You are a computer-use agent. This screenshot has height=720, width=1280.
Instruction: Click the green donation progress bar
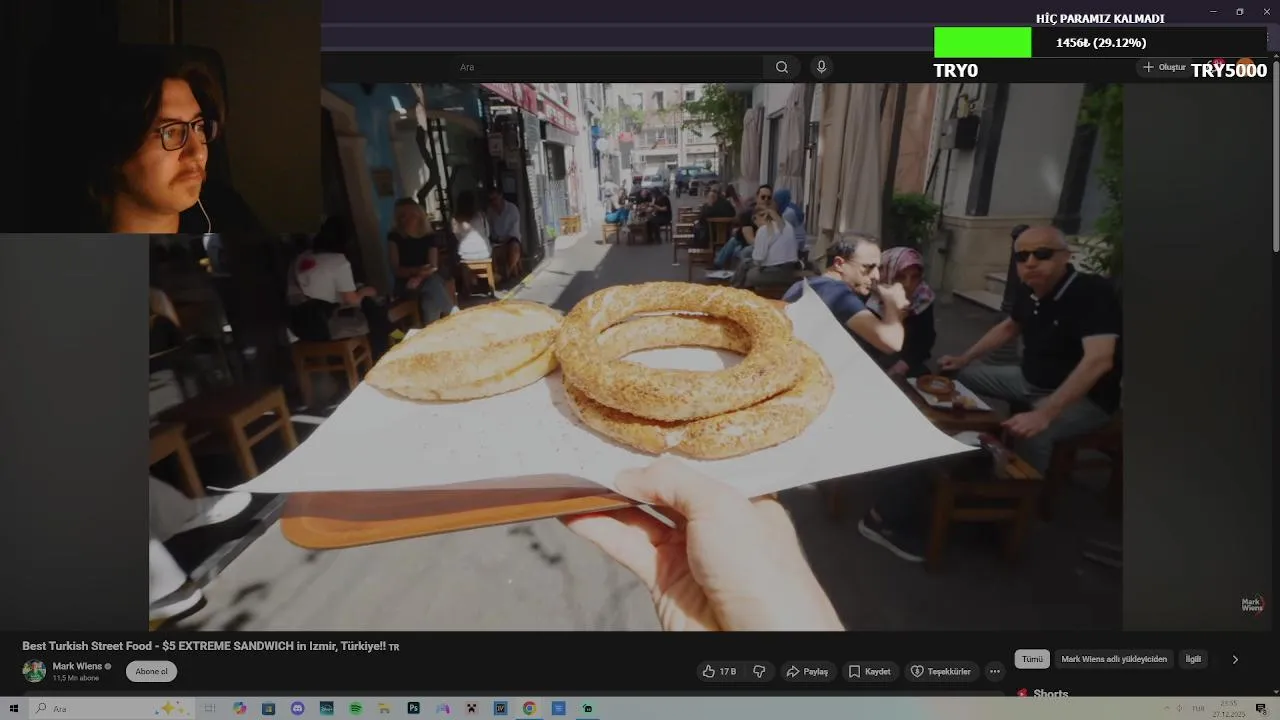pyautogui.click(x=982, y=42)
